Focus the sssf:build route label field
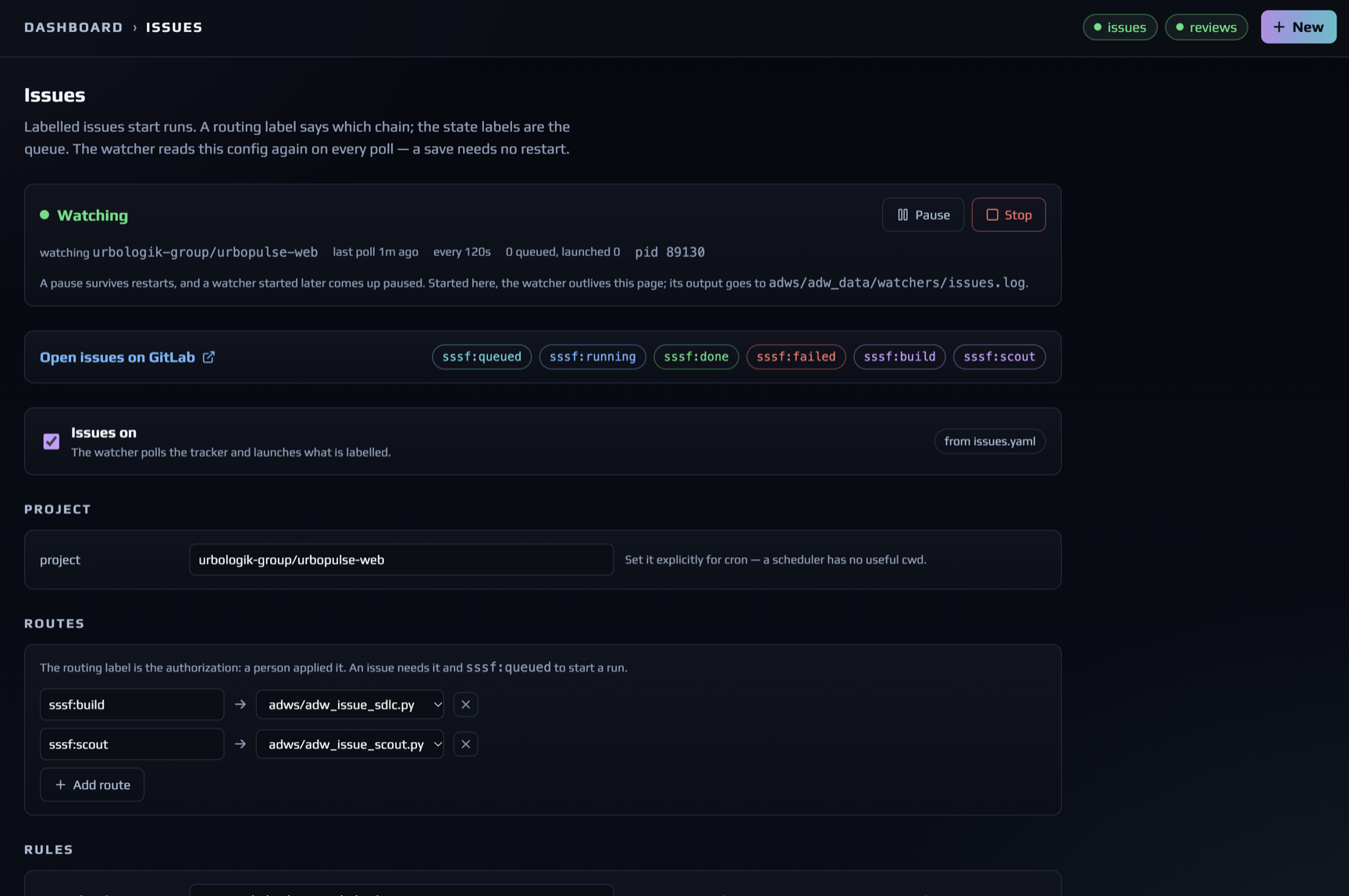The width and height of the screenshot is (1349, 896). pos(132,705)
